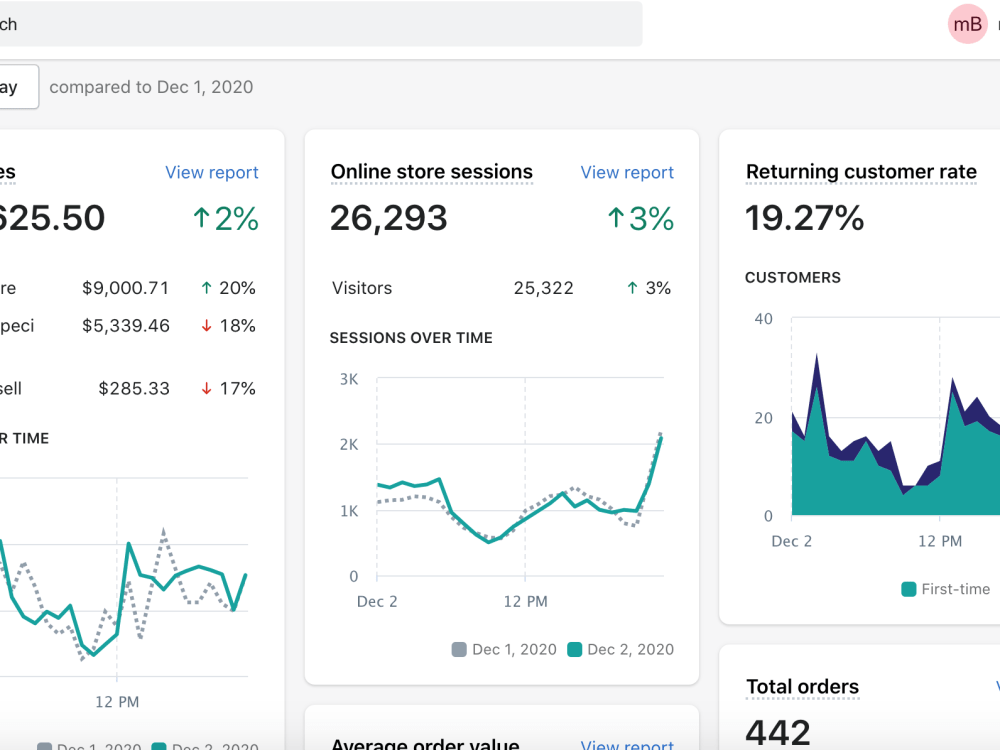Open View report for Online store sessions
This screenshot has width=1000, height=750.
tap(627, 172)
